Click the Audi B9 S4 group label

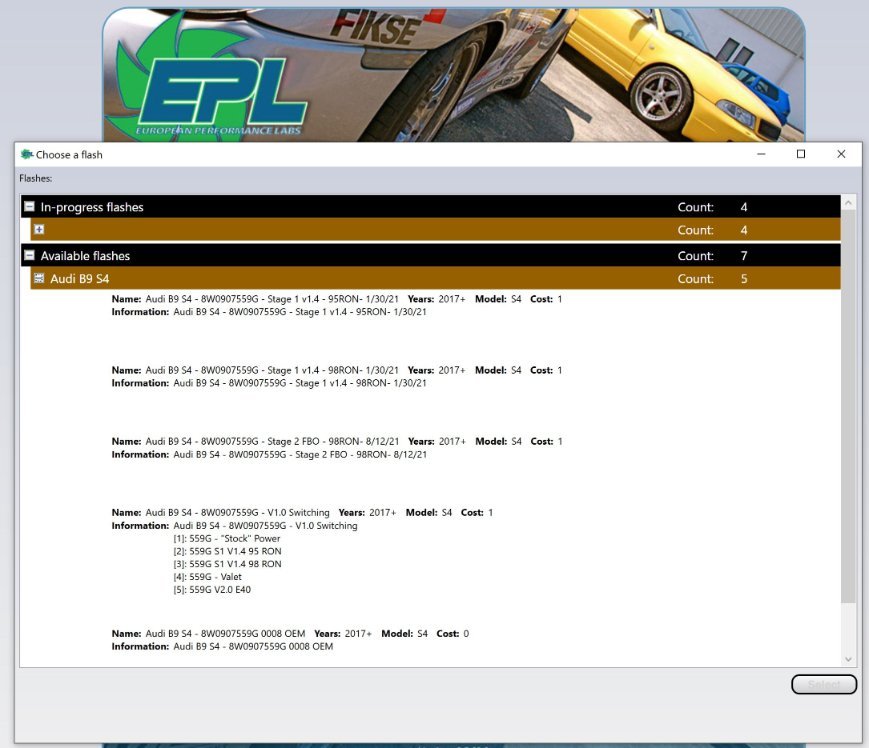[80, 279]
